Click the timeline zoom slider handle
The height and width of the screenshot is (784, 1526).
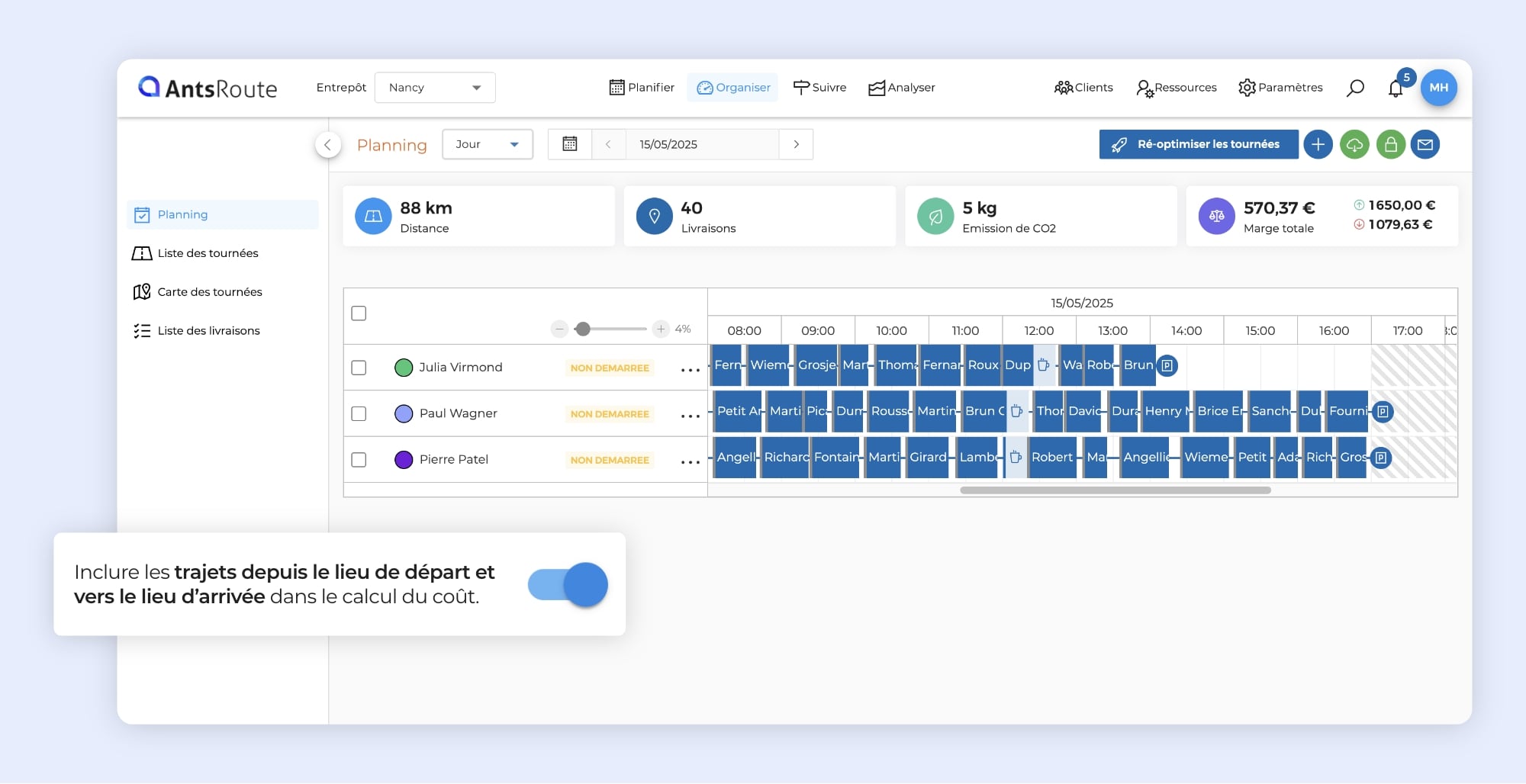click(583, 329)
